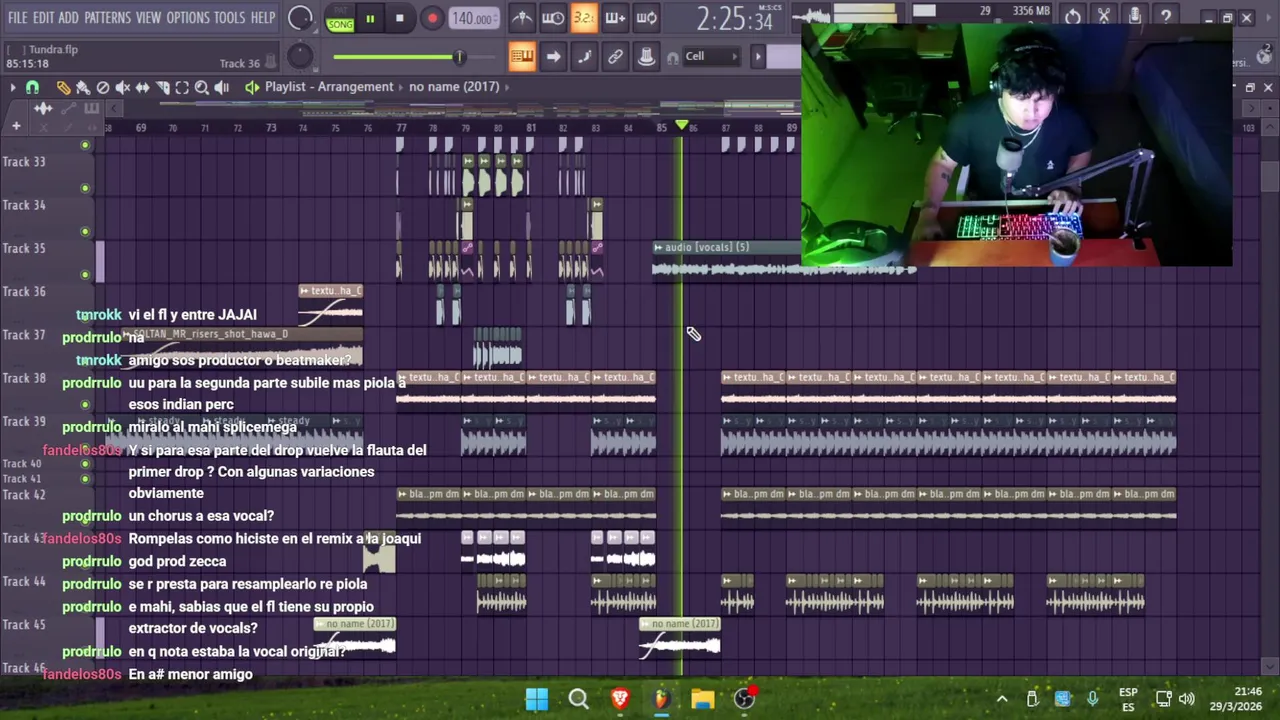Viewport: 1280px width, 720px height.
Task: Choose the dashed-box select tool
Action: (x=182, y=88)
